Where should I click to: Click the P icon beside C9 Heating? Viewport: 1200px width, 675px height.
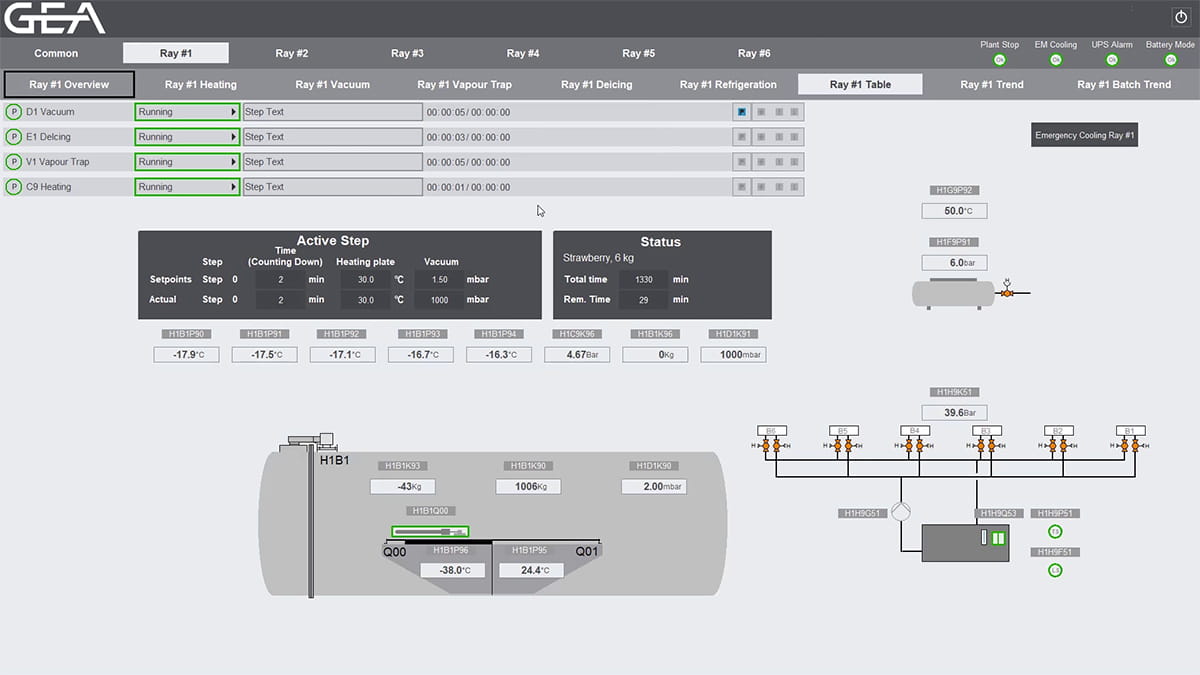point(14,187)
